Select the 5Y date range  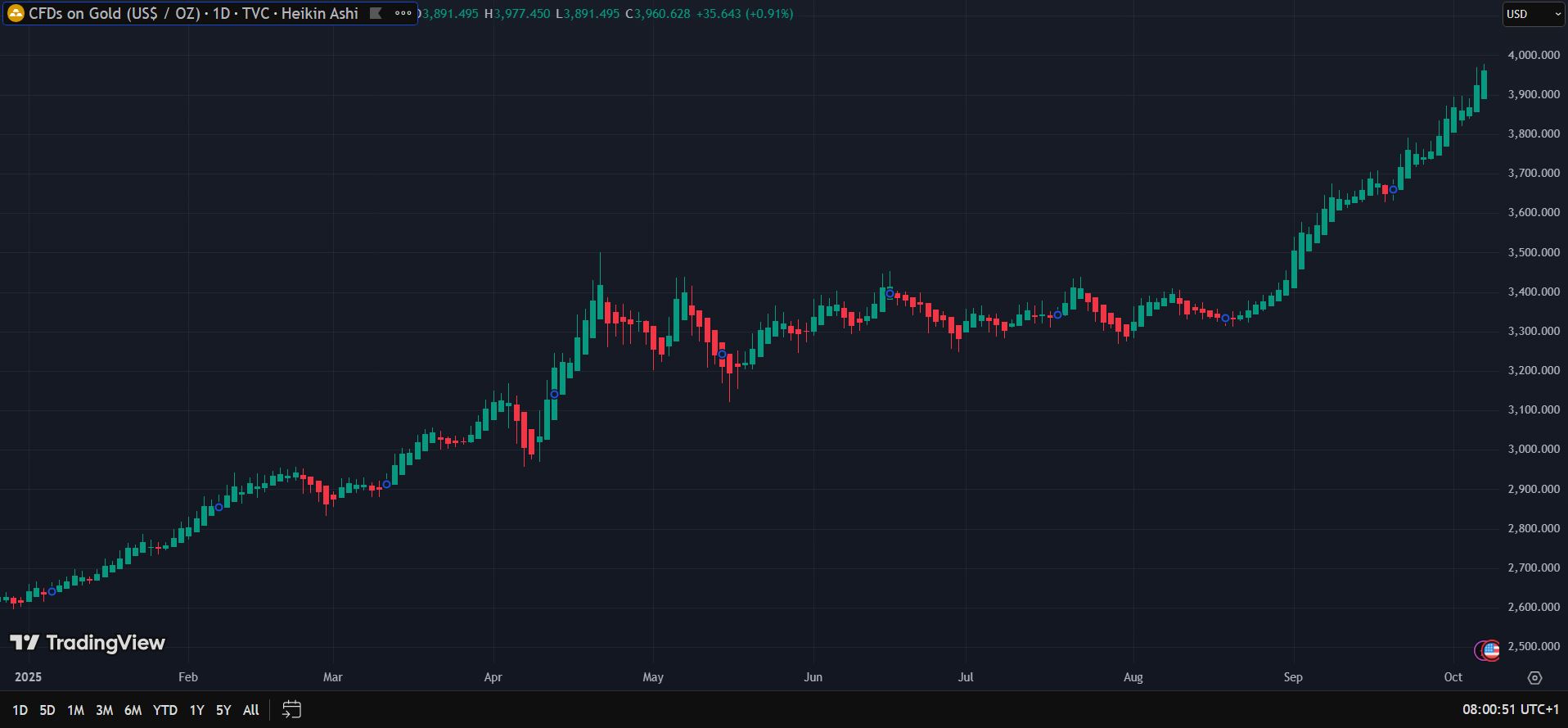(223, 710)
